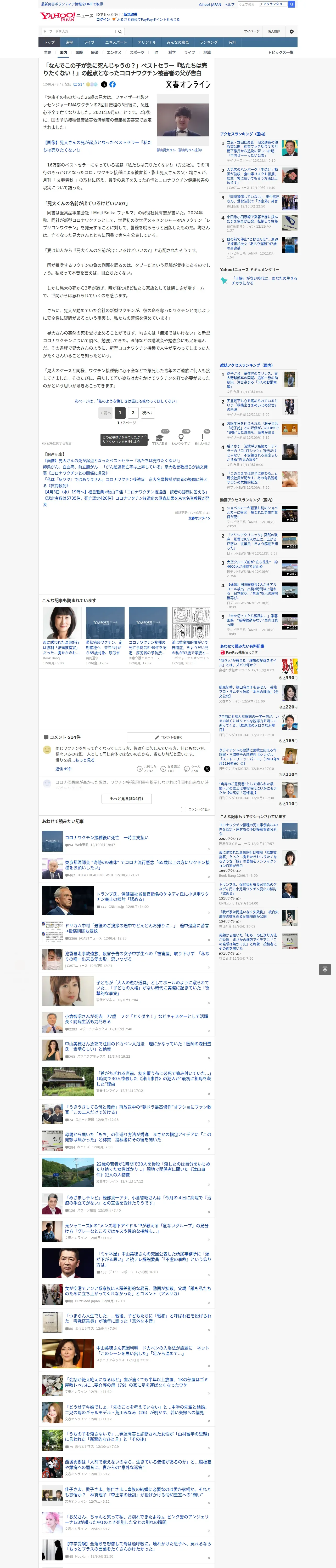Screen dimensions: 336x1568
Task: Open the 次ページは next page preview link
Action: pyautogui.click(x=126, y=401)
